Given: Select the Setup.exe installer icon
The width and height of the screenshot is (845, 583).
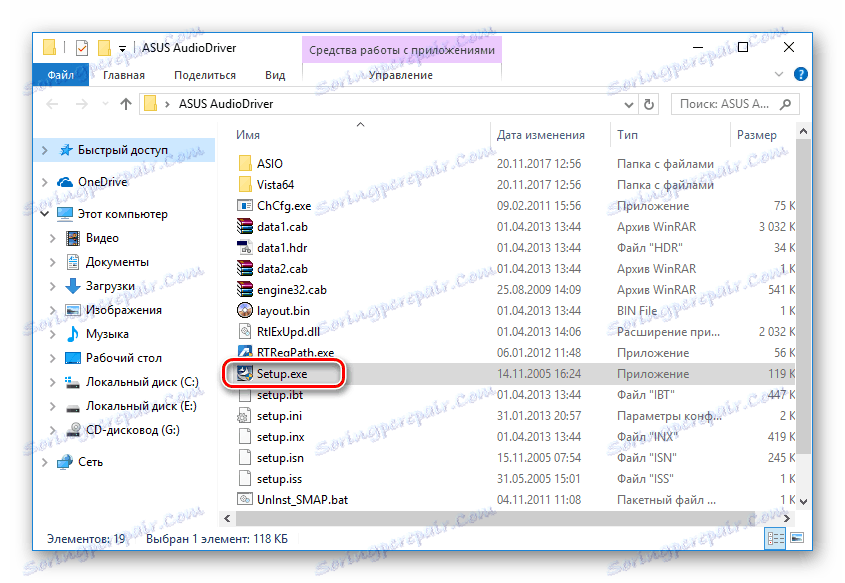Looking at the screenshot, I should tap(245, 373).
